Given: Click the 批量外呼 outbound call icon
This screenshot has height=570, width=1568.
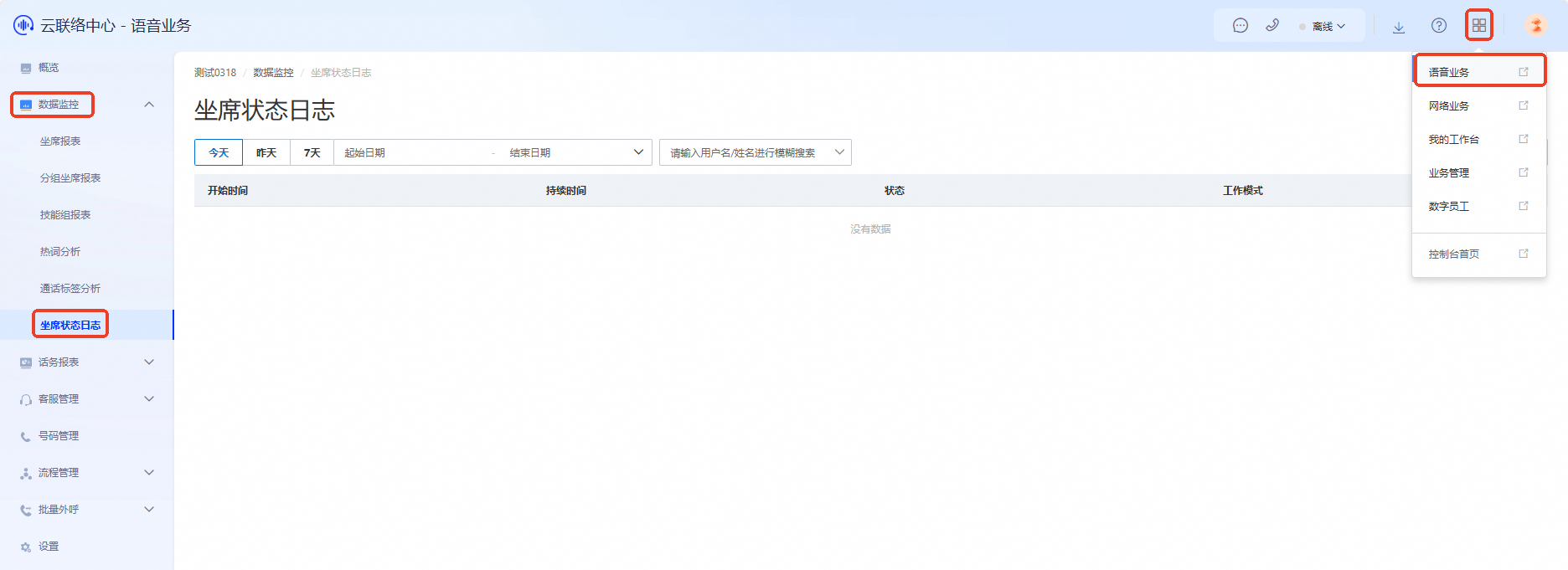Looking at the screenshot, I should (26, 510).
